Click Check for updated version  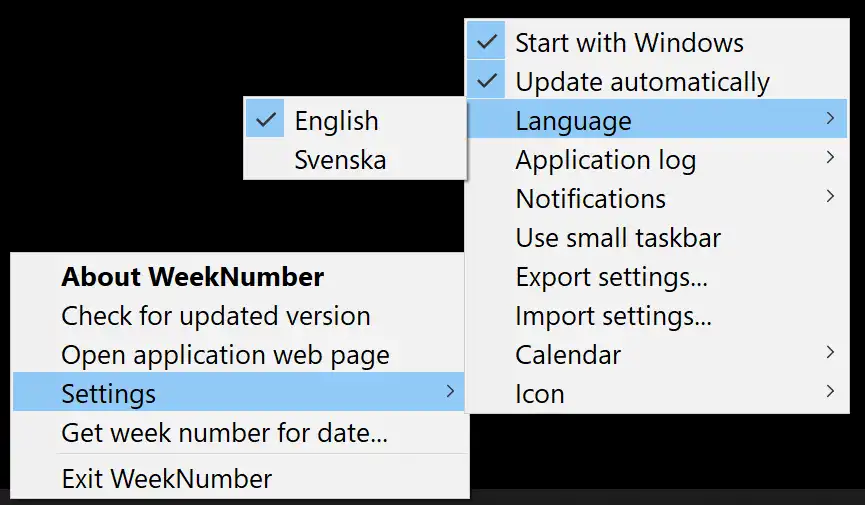coord(216,316)
